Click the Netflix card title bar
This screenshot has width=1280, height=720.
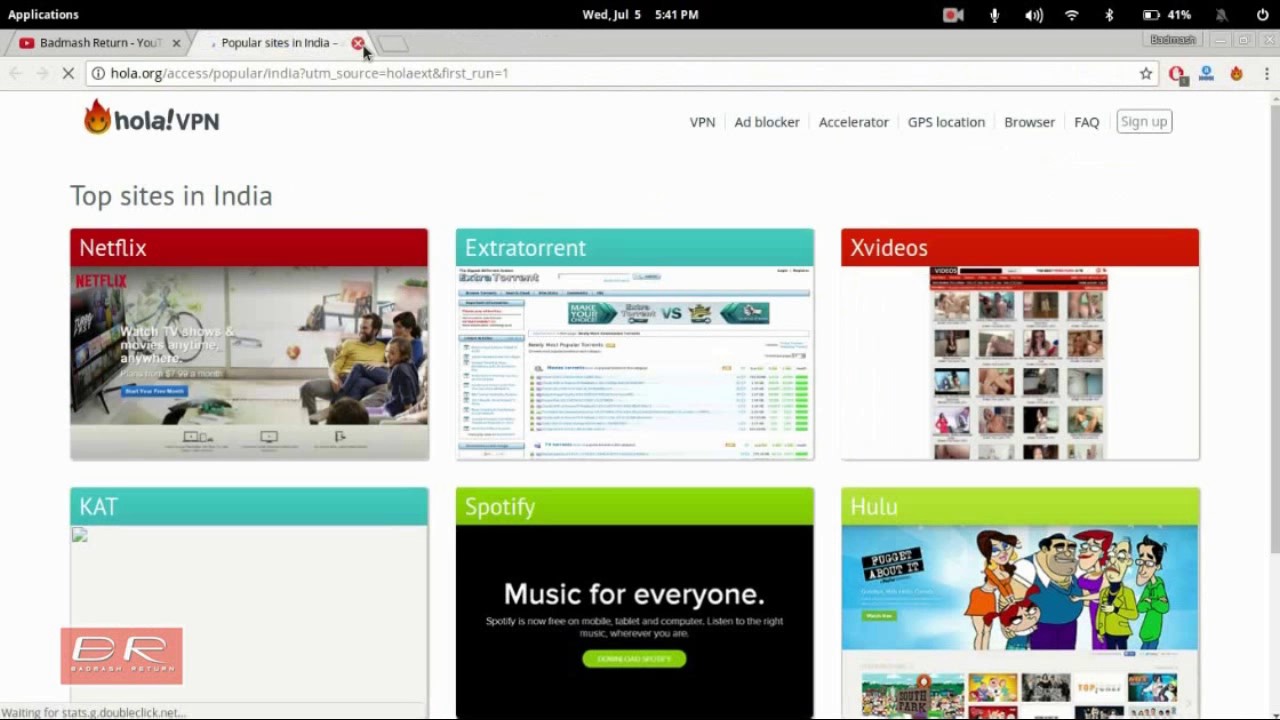249,248
